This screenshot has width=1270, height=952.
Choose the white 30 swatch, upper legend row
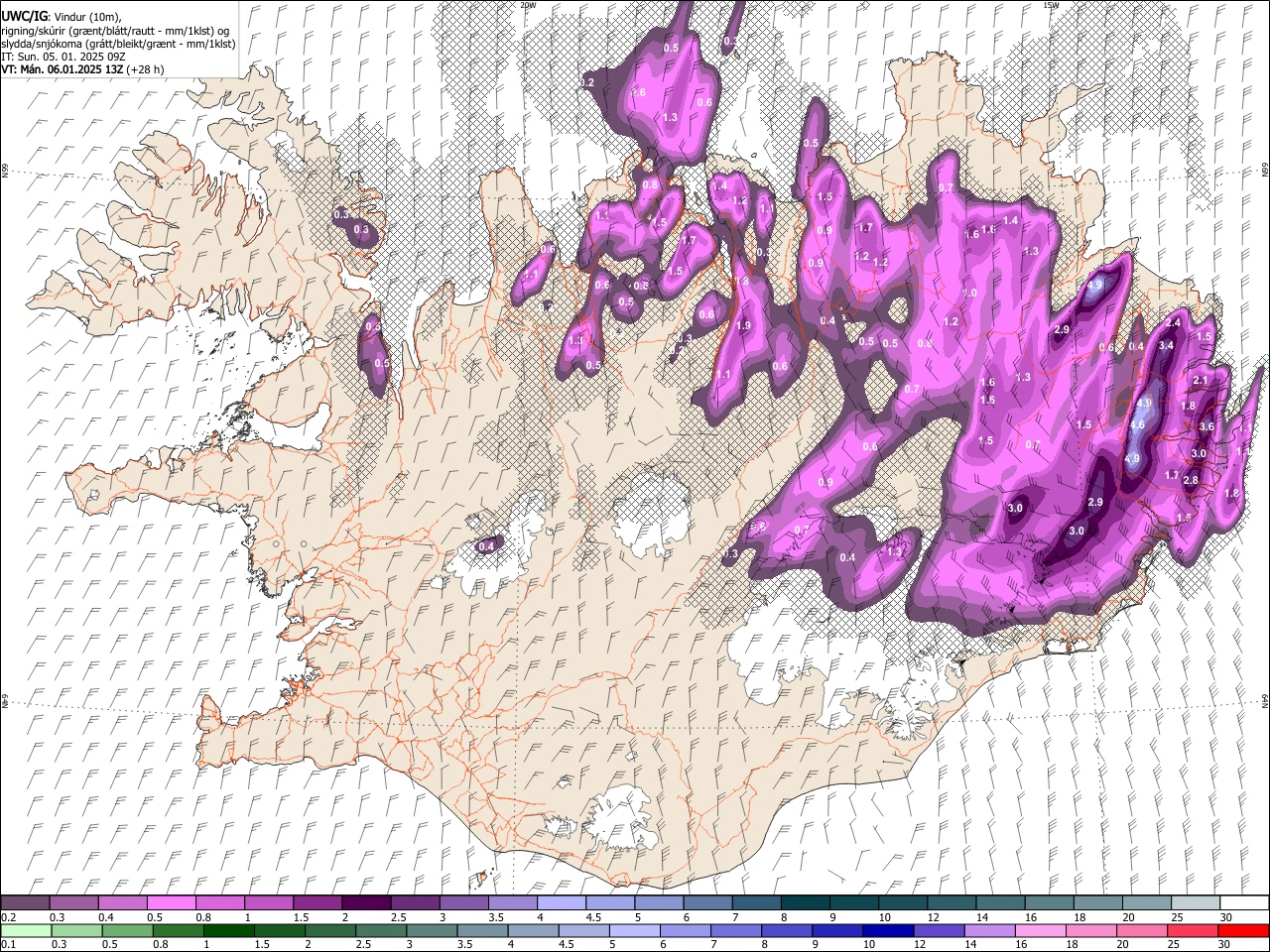click(x=1243, y=902)
